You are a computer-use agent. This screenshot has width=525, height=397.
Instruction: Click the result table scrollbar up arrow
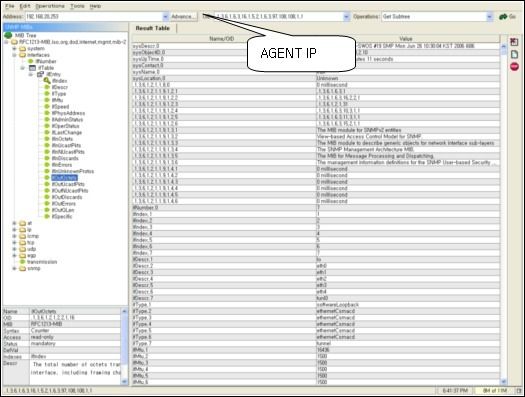[x=504, y=46]
